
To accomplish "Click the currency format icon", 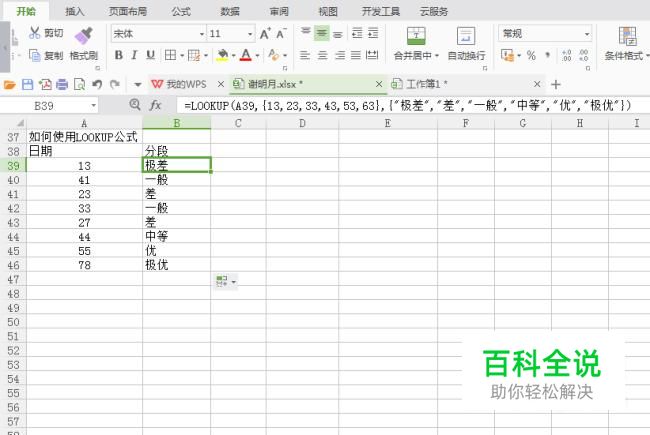I will coord(507,55).
